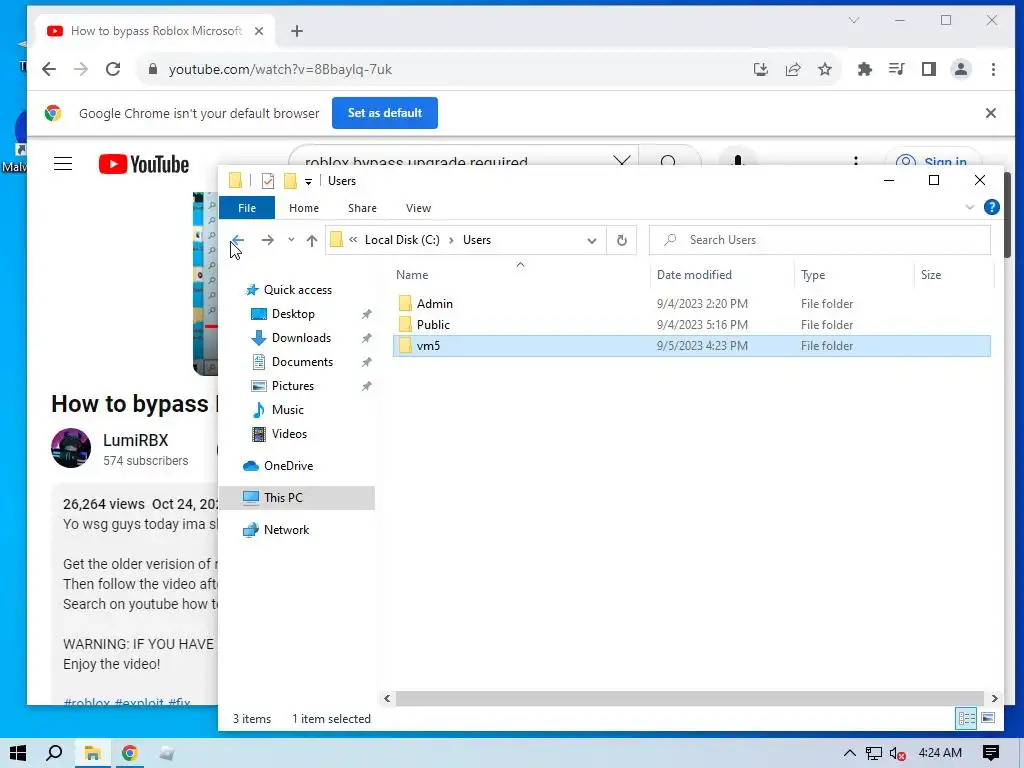Share this page icon in Chrome
Image resolution: width=1024 pixels, height=768 pixels.
[793, 69]
